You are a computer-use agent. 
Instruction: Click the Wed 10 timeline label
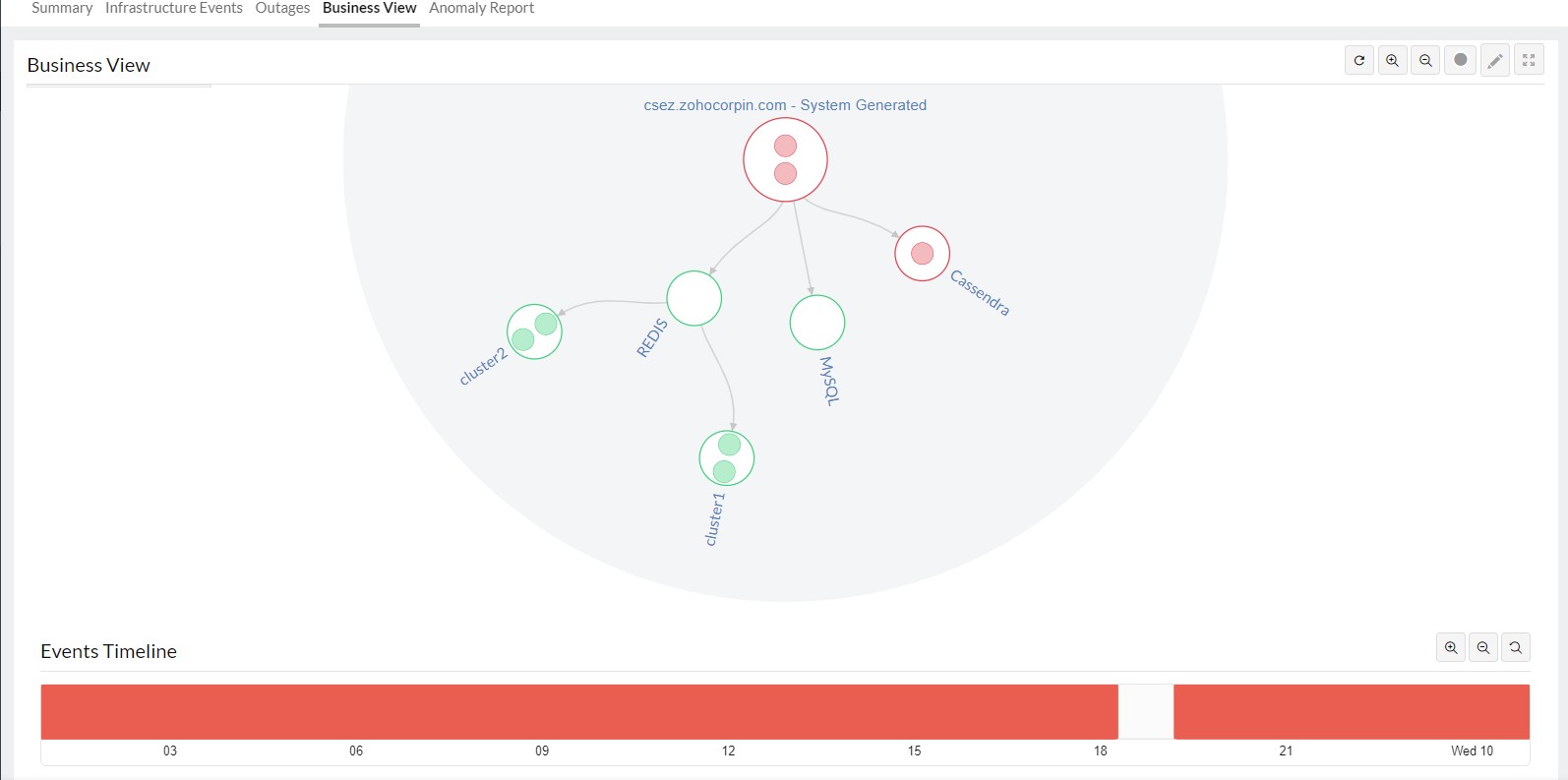(1472, 750)
